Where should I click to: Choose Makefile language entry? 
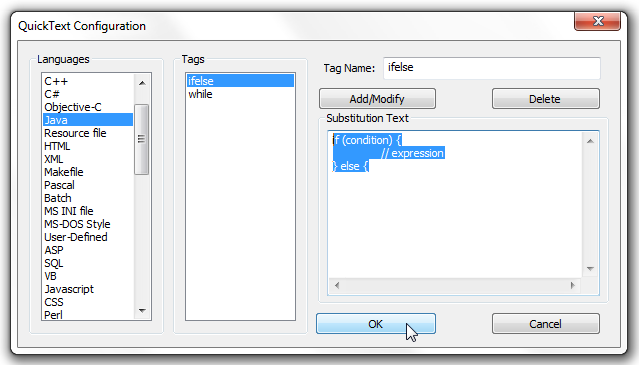[x=88, y=172]
